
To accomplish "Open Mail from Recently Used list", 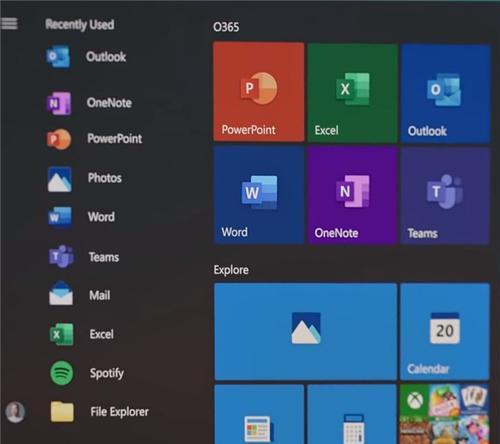I will pos(100,295).
